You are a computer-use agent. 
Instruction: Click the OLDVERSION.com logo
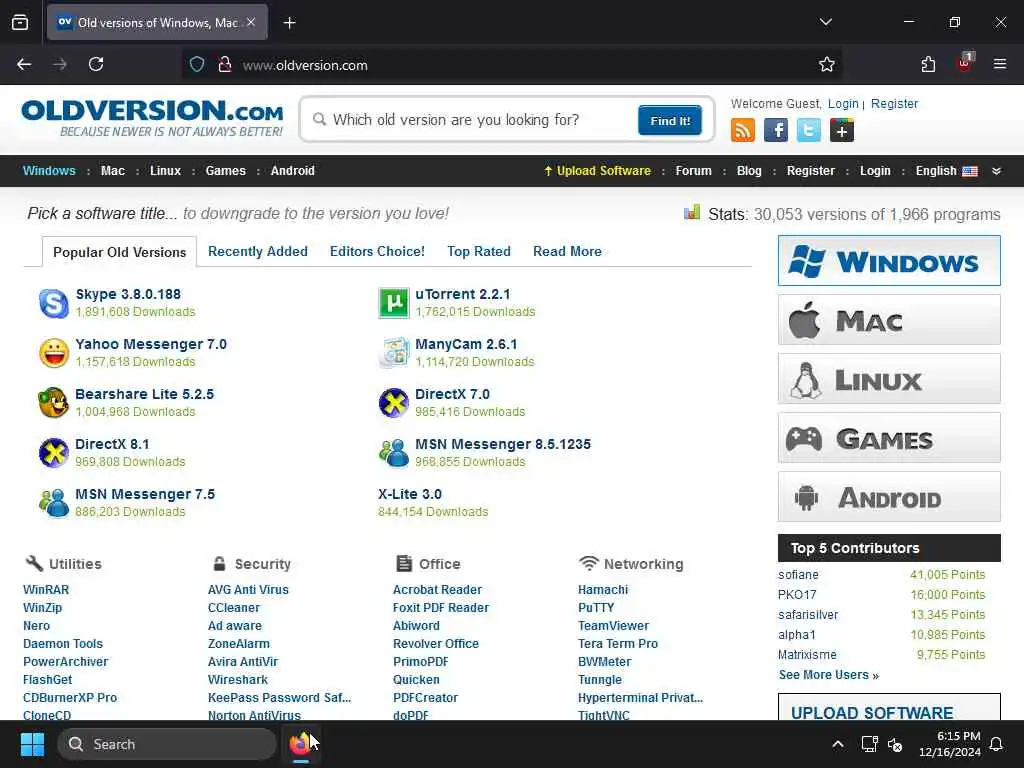152,118
